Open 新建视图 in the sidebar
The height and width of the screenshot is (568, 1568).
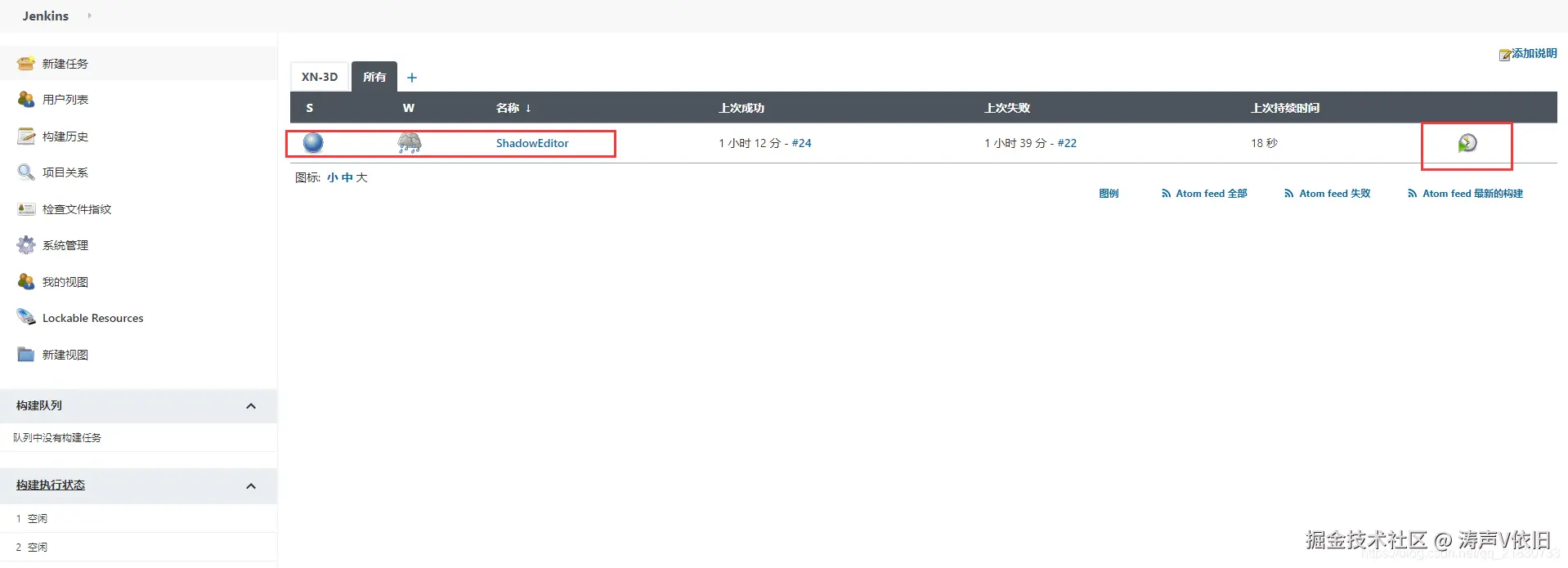[x=65, y=355]
